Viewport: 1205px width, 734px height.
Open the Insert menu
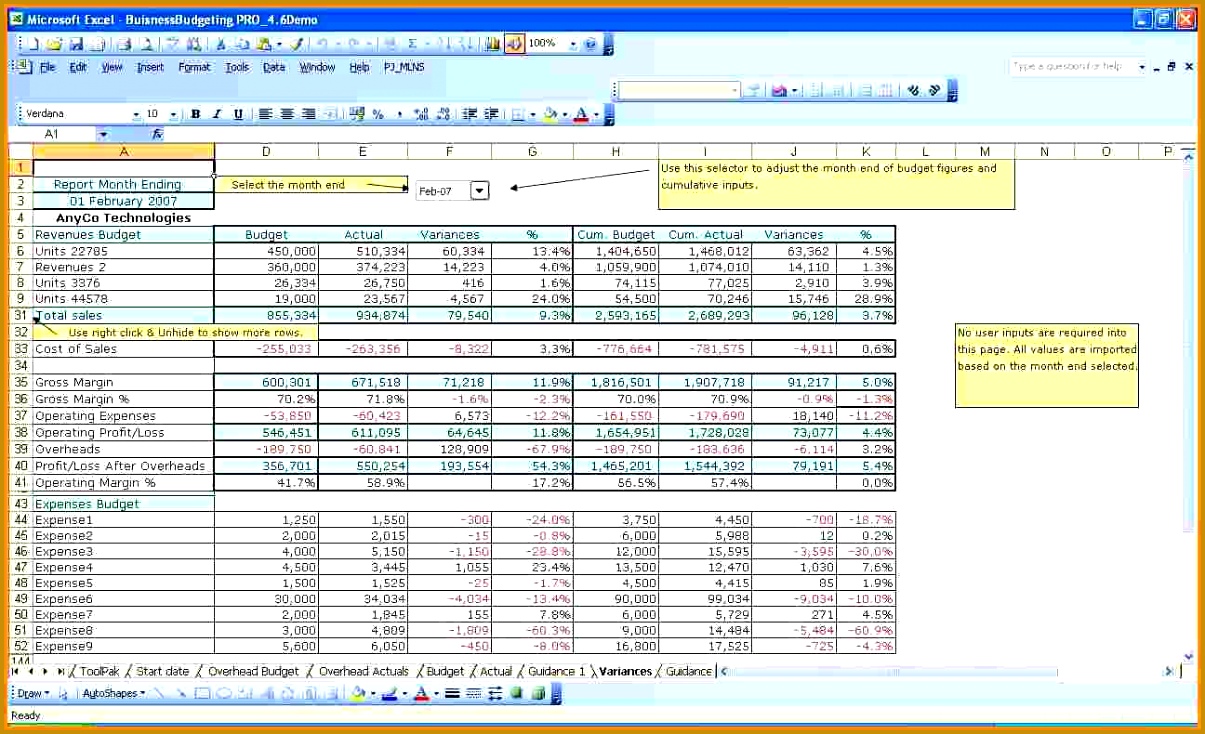150,67
